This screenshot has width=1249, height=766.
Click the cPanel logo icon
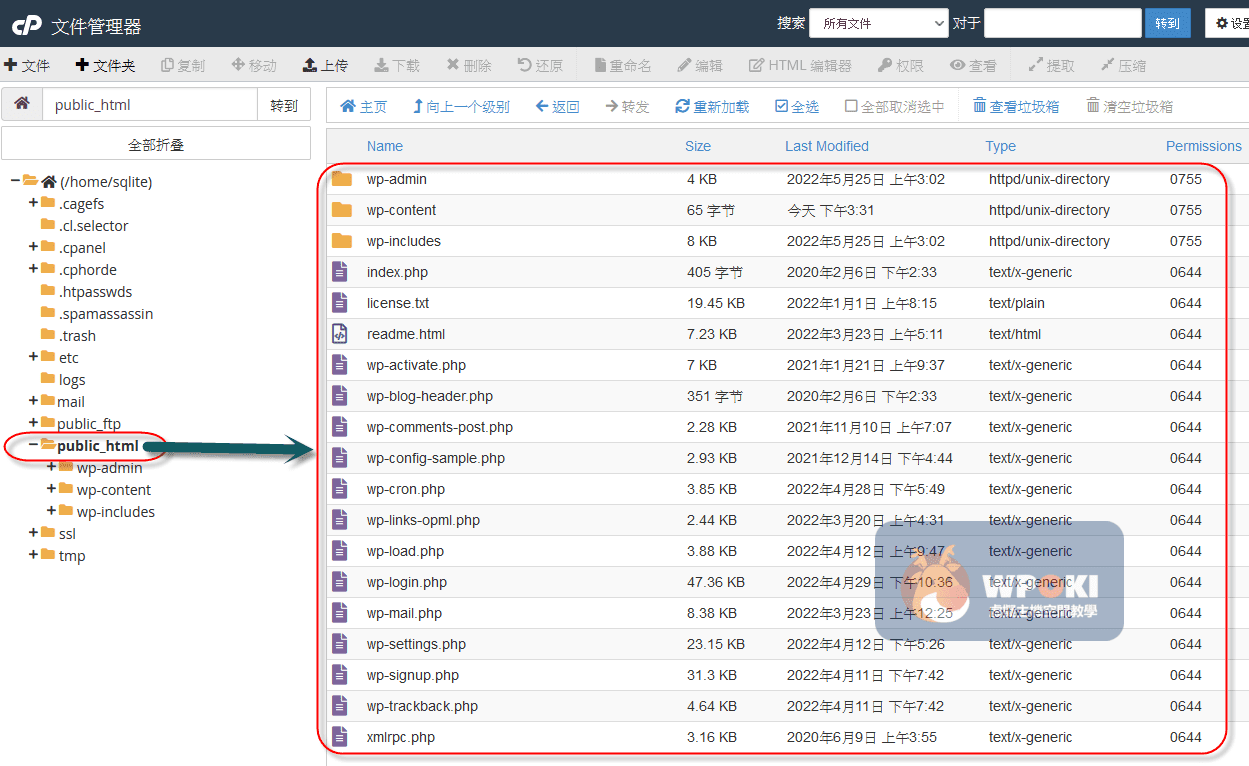tap(28, 25)
